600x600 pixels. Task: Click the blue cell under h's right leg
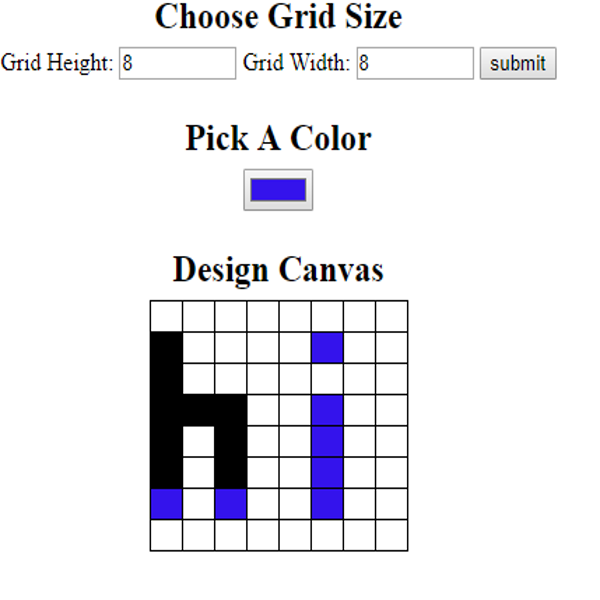tap(230, 504)
